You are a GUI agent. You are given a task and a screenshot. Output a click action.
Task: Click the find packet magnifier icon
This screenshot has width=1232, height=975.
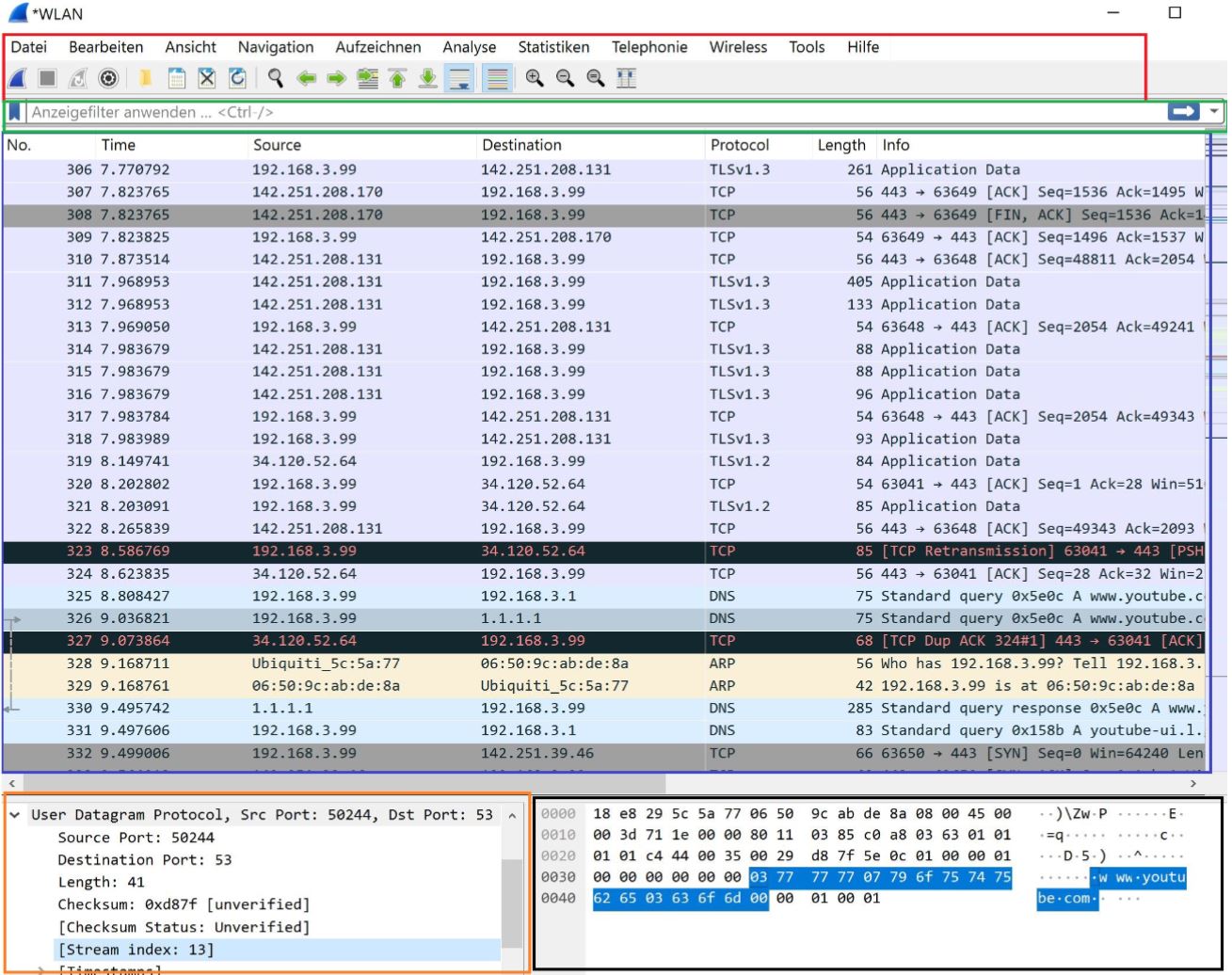[x=276, y=78]
